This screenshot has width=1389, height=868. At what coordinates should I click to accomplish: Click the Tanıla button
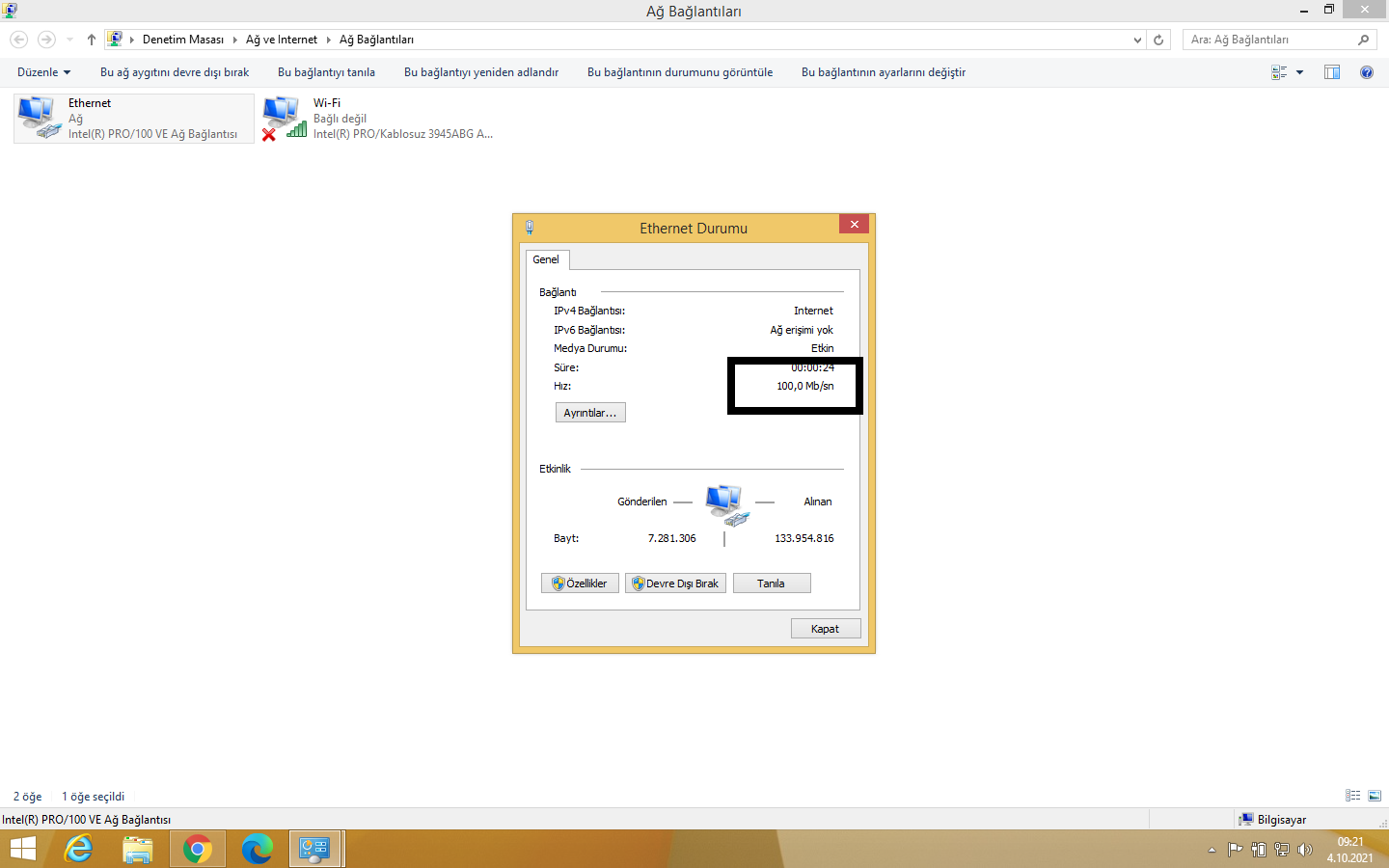(x=772, y=583)
